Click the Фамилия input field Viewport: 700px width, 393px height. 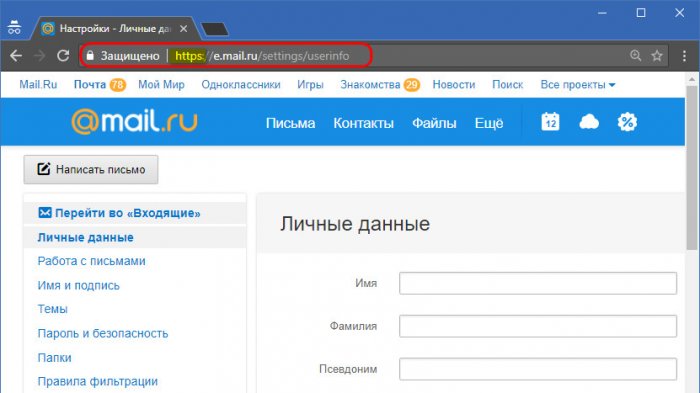click(x=538, y=326)
